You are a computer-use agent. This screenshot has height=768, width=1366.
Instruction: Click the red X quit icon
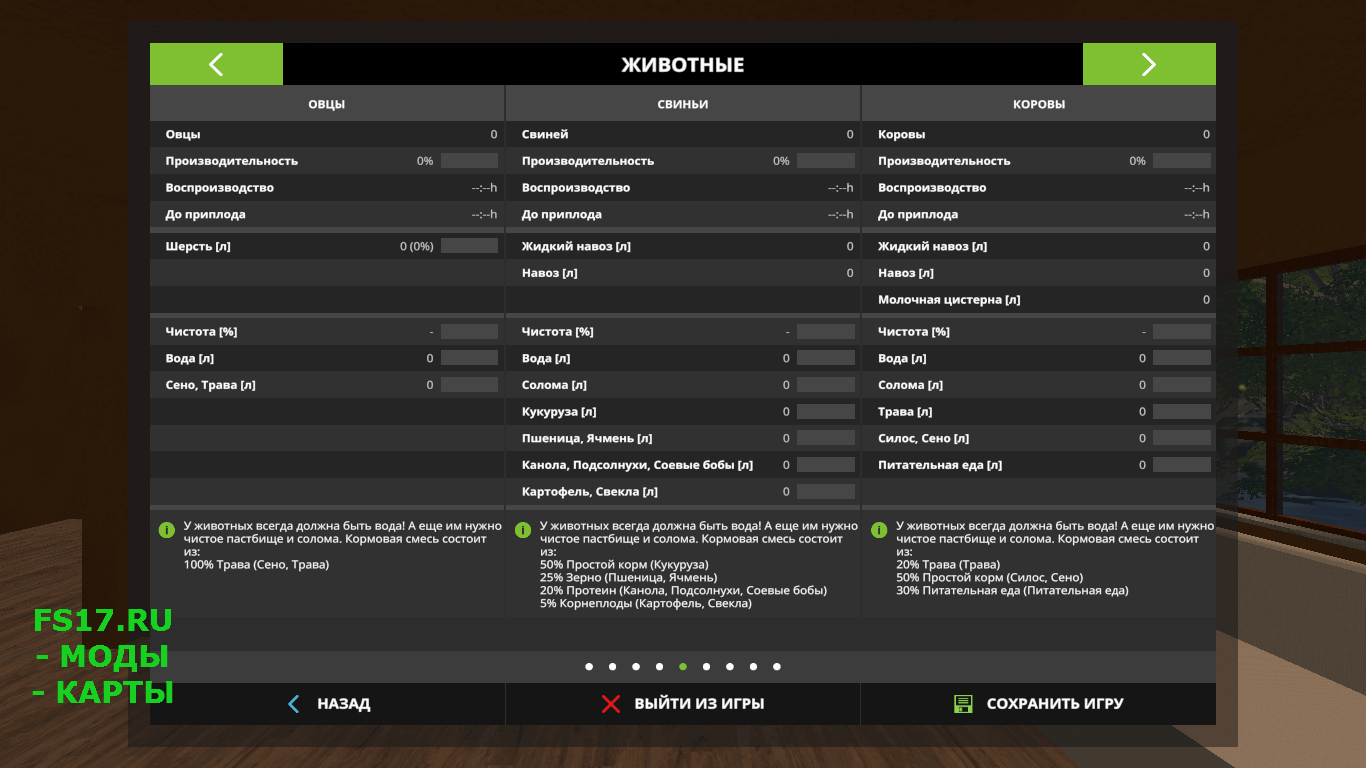[611, 704]
